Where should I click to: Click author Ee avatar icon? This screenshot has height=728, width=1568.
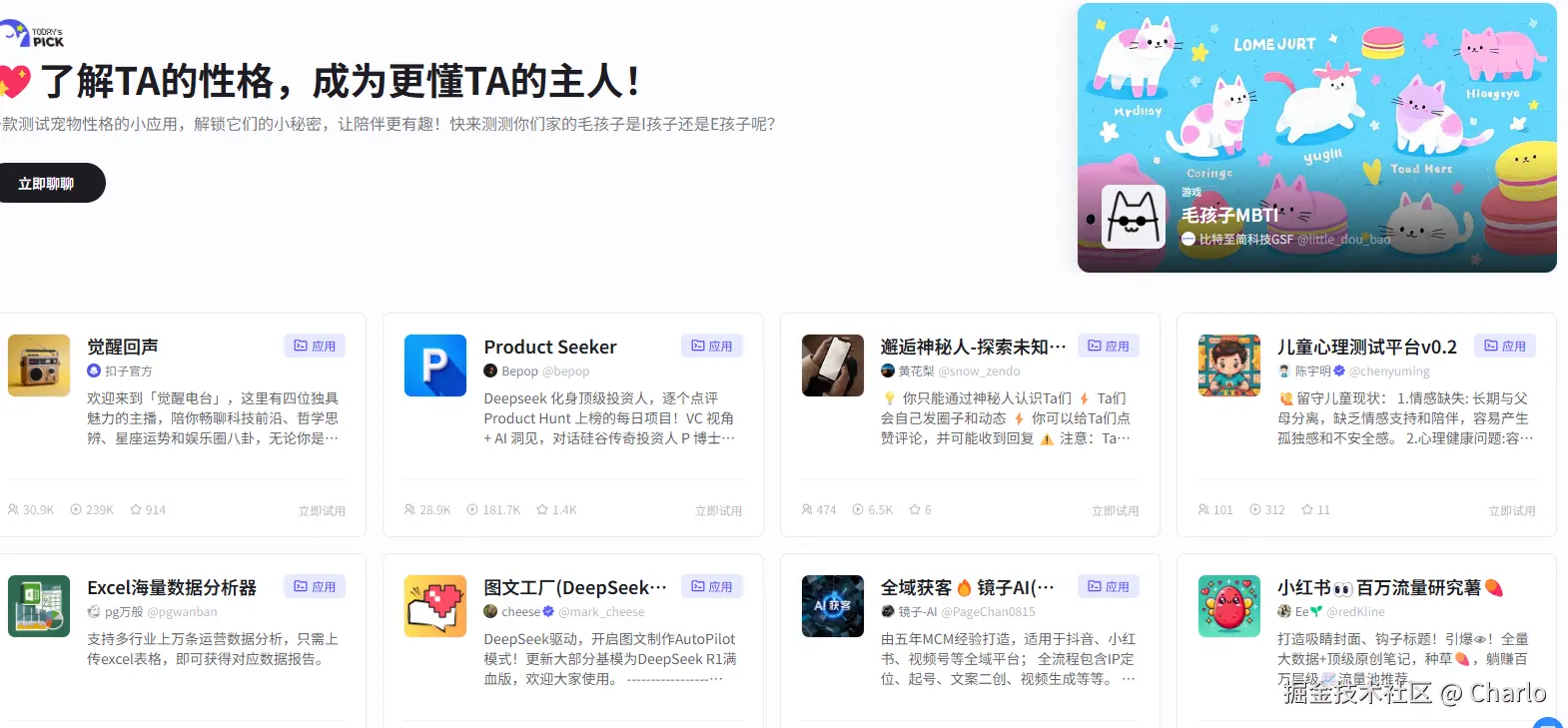[x=1284, y=611]
